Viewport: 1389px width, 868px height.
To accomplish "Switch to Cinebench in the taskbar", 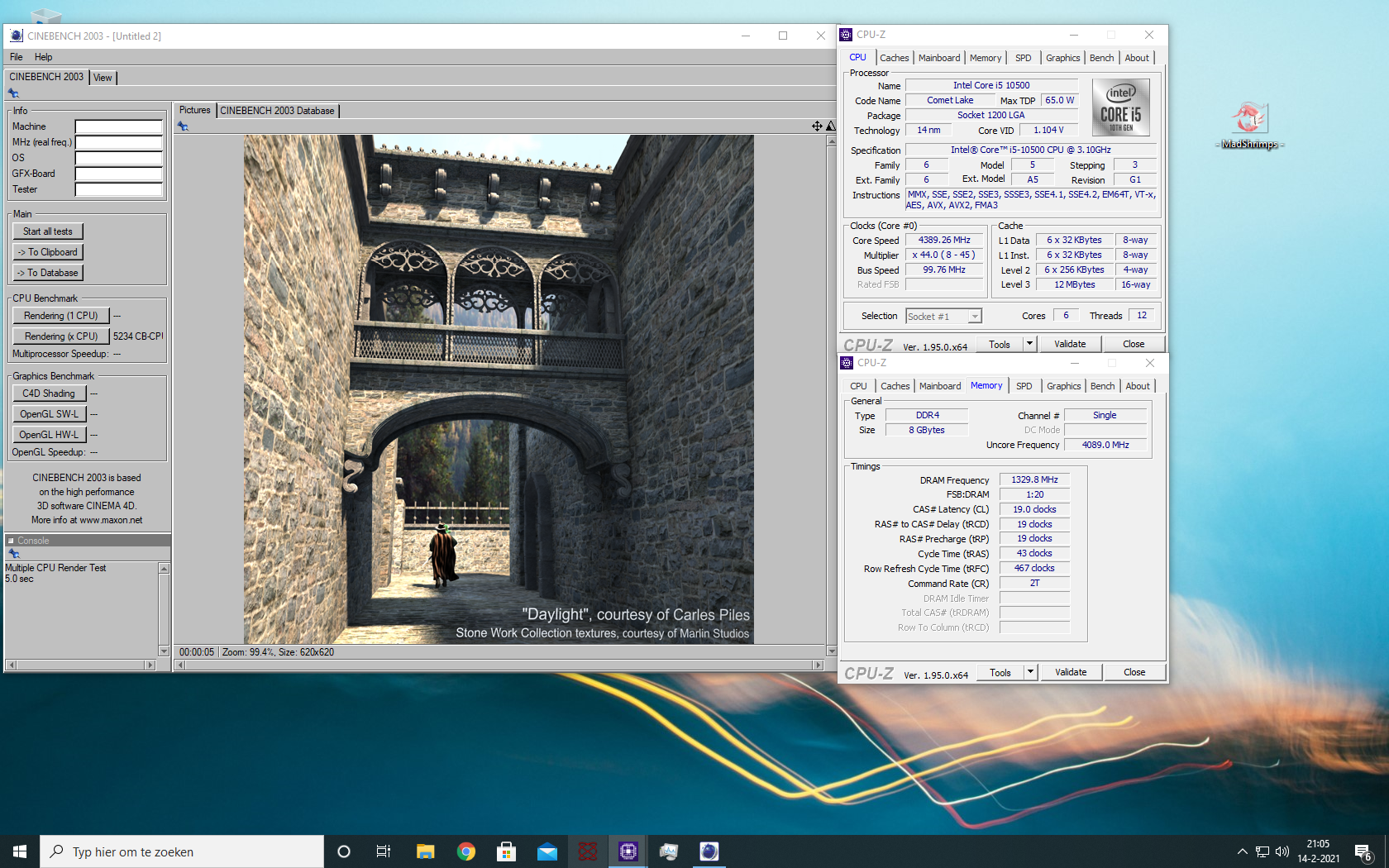I will (x=709, y=851).
